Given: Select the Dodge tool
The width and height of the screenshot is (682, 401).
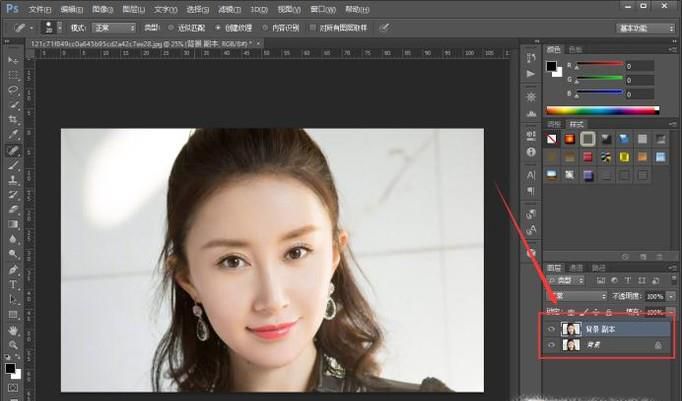Looking at the screenshot, I should [x=13, y=254].
